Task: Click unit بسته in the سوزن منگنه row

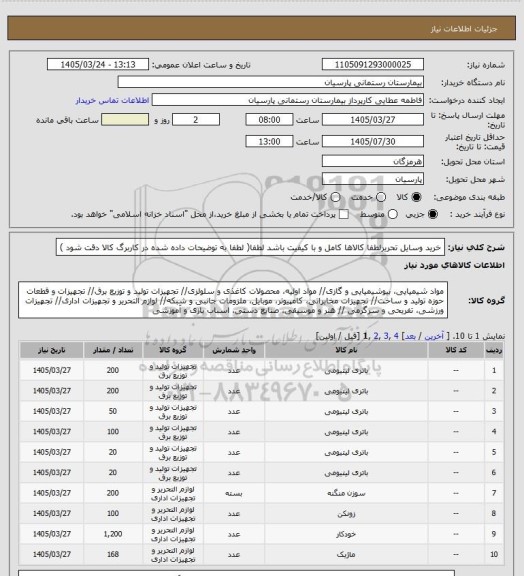Action: click(234, 493)
